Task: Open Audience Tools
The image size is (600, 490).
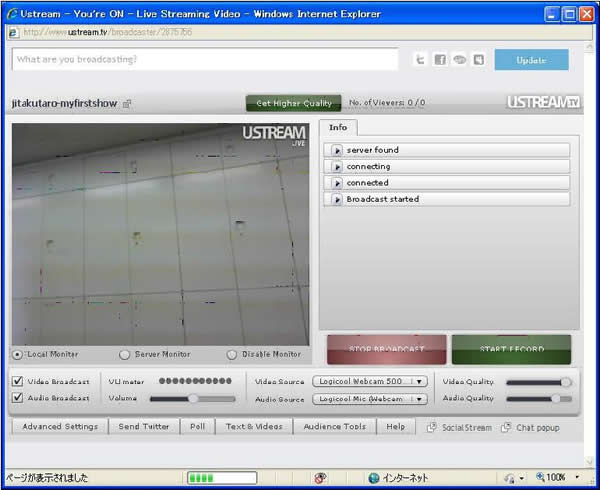Action: pyautogui.click(x=335, y=427)
